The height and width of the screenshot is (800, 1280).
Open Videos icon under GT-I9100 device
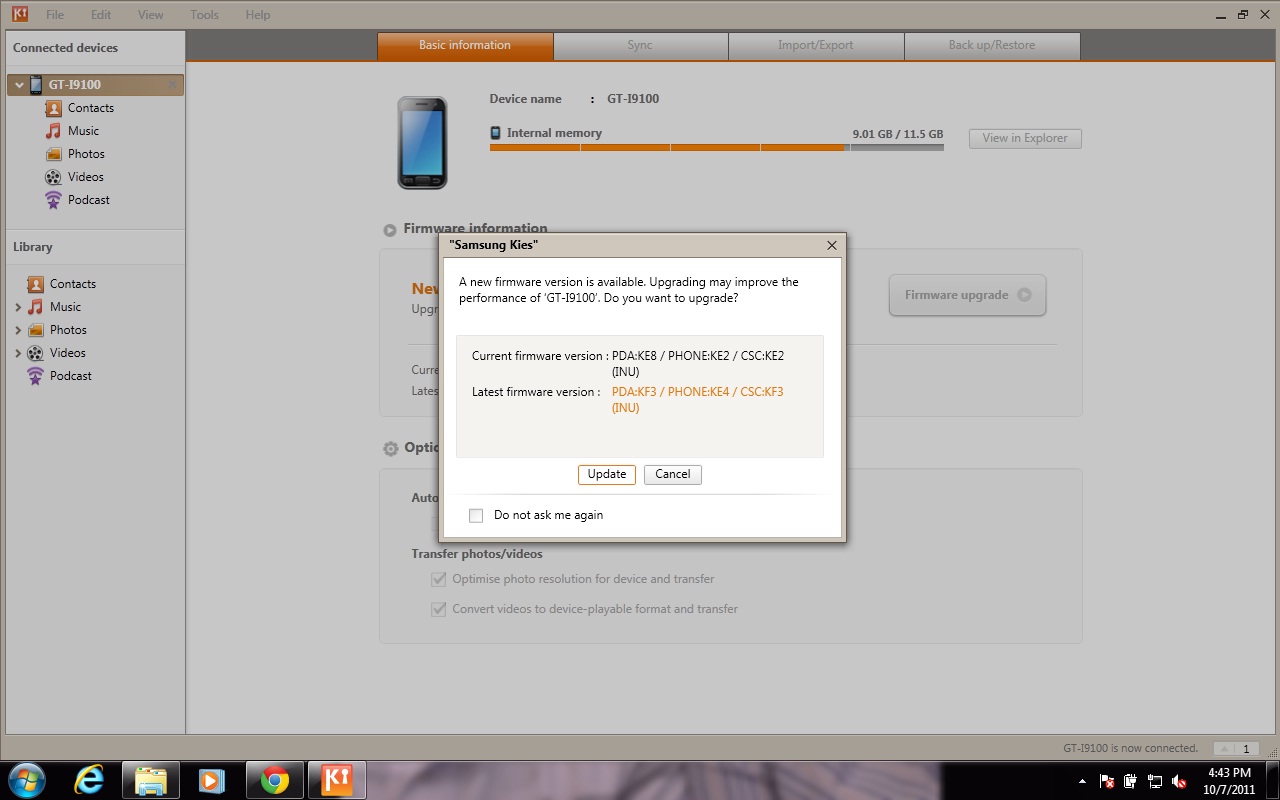53,177
